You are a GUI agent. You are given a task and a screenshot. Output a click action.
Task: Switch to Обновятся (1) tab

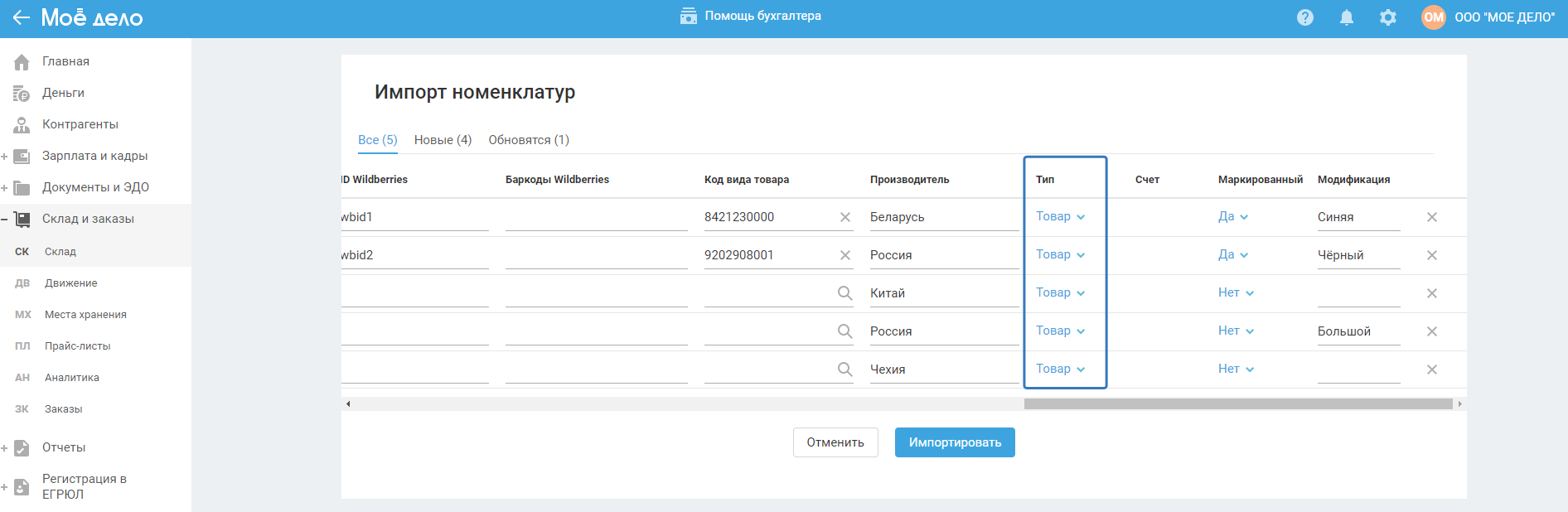coord(529,140)
